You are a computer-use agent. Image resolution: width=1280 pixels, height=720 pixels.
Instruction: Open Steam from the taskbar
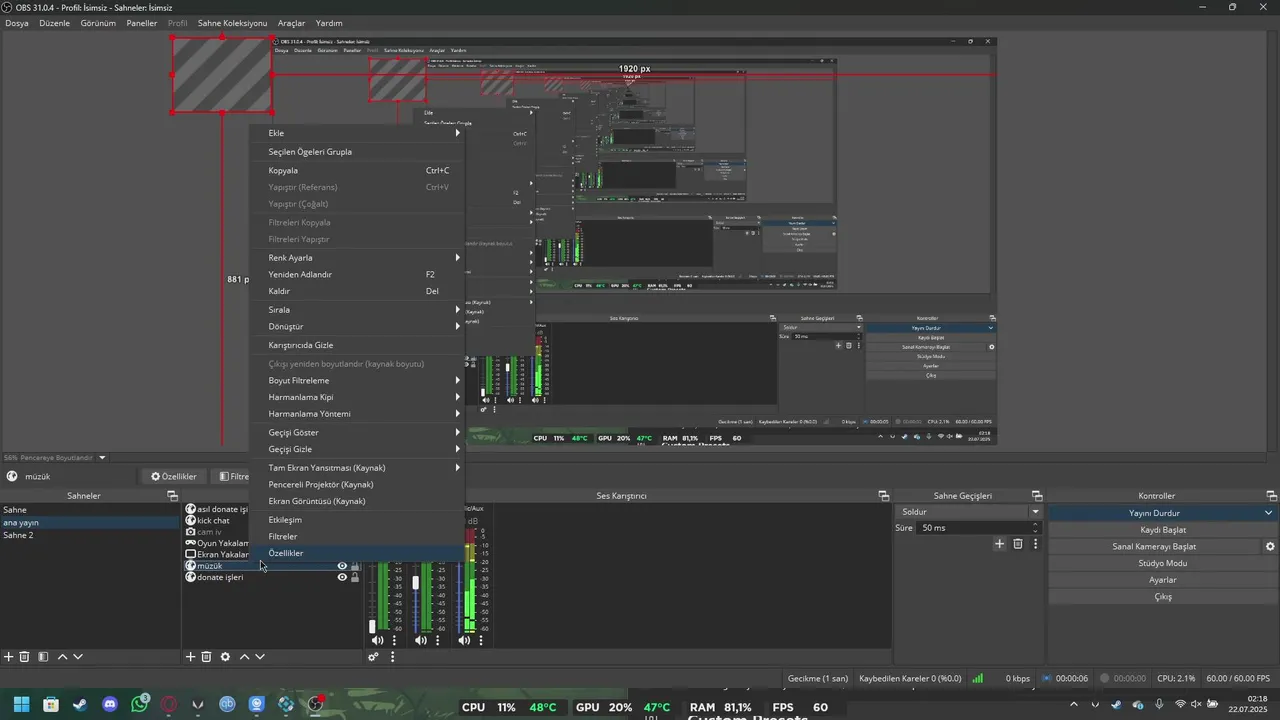click(80, 705)
